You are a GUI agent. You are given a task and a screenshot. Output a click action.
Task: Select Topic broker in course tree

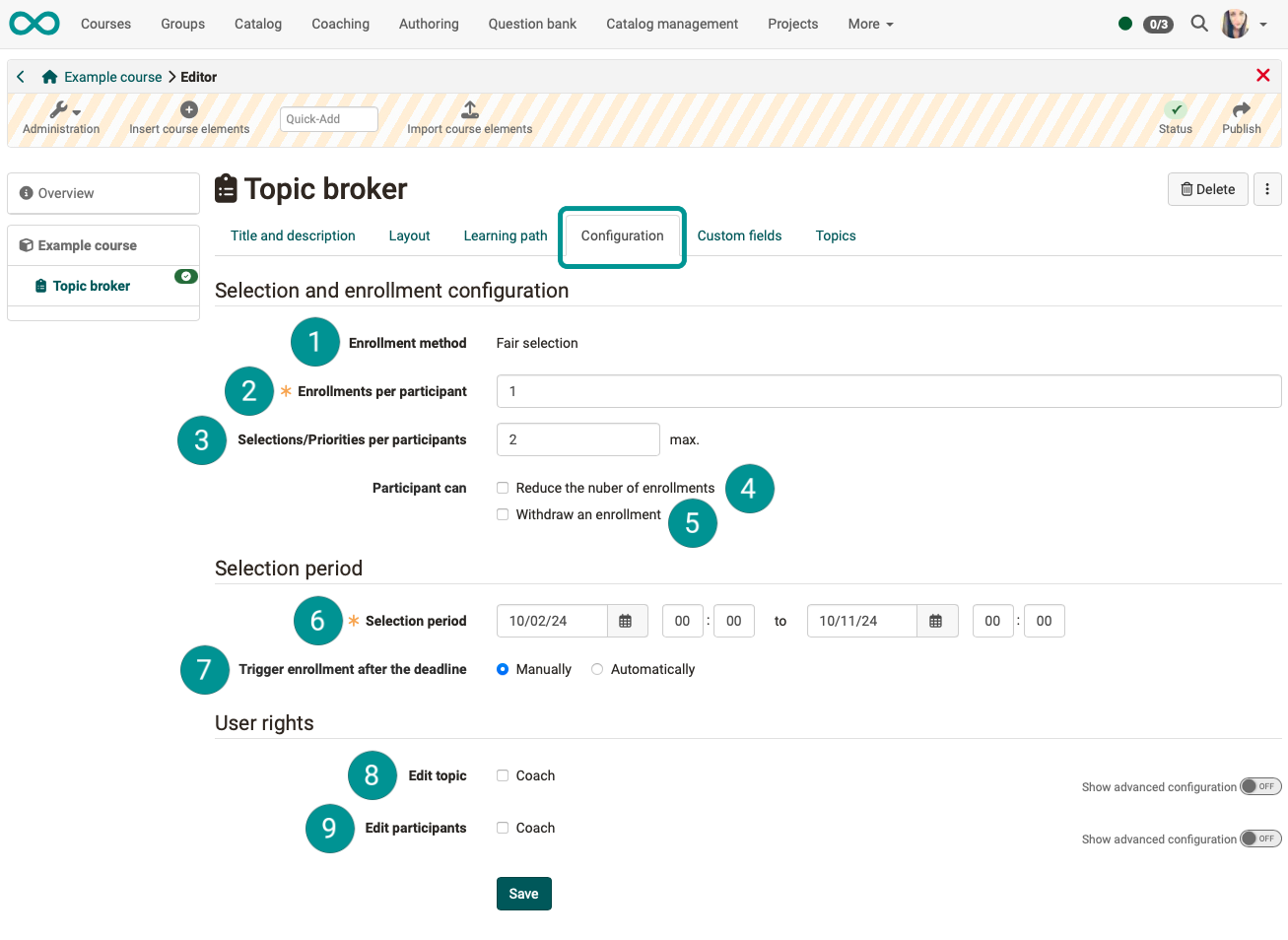click(92, 286)
